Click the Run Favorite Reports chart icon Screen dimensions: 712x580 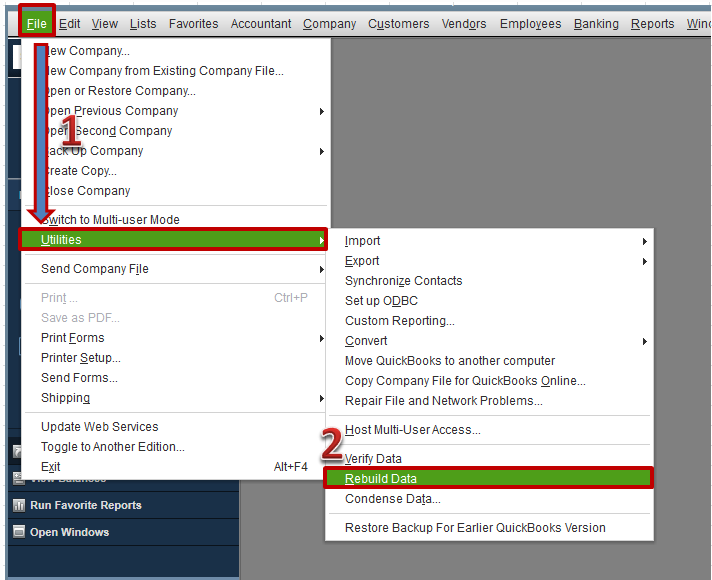pyautogui.click(x=19, y=505)
